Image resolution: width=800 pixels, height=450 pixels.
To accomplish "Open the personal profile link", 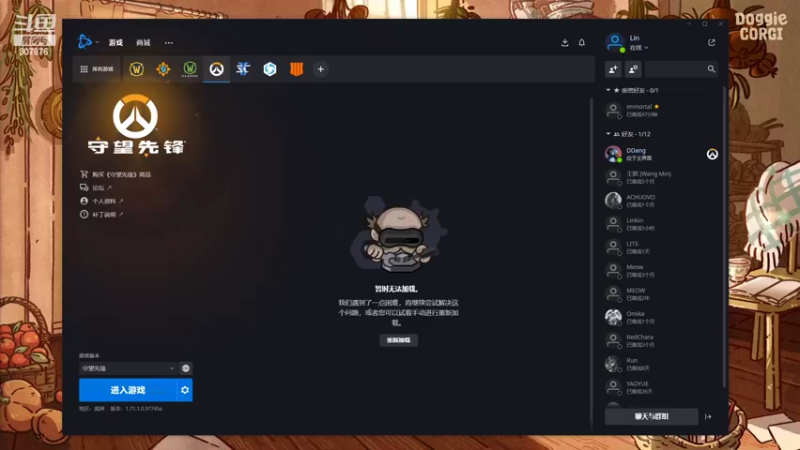I will point(102,201).
